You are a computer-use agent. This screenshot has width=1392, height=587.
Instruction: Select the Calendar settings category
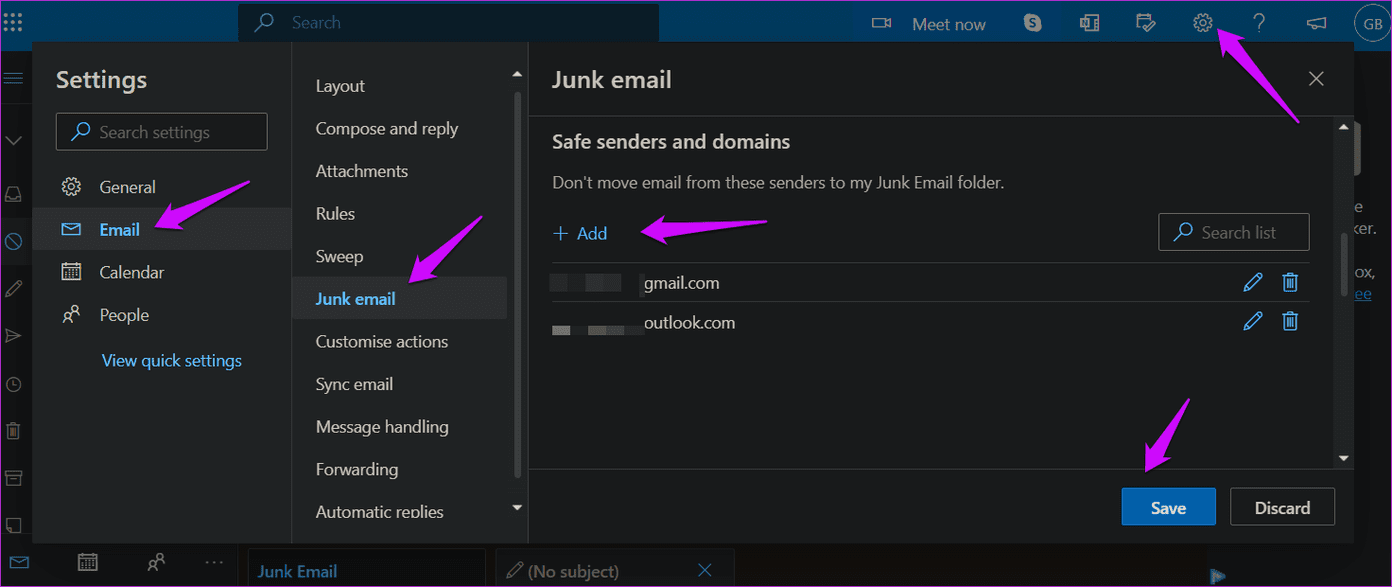tap(162, 272)
